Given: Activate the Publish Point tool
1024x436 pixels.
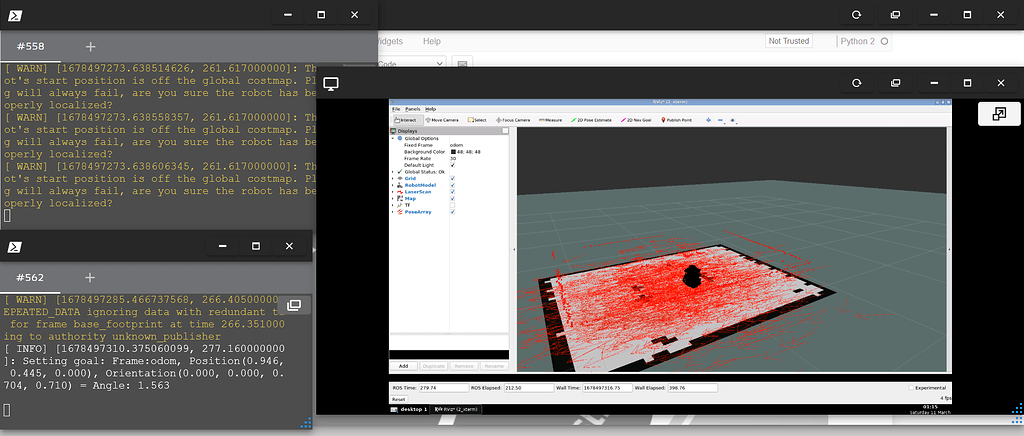Looking at the screenshot, I should pos(677,120).
